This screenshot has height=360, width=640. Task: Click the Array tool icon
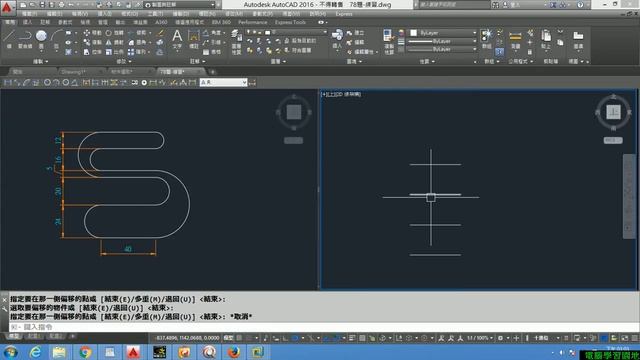click(x=131, y=52)
